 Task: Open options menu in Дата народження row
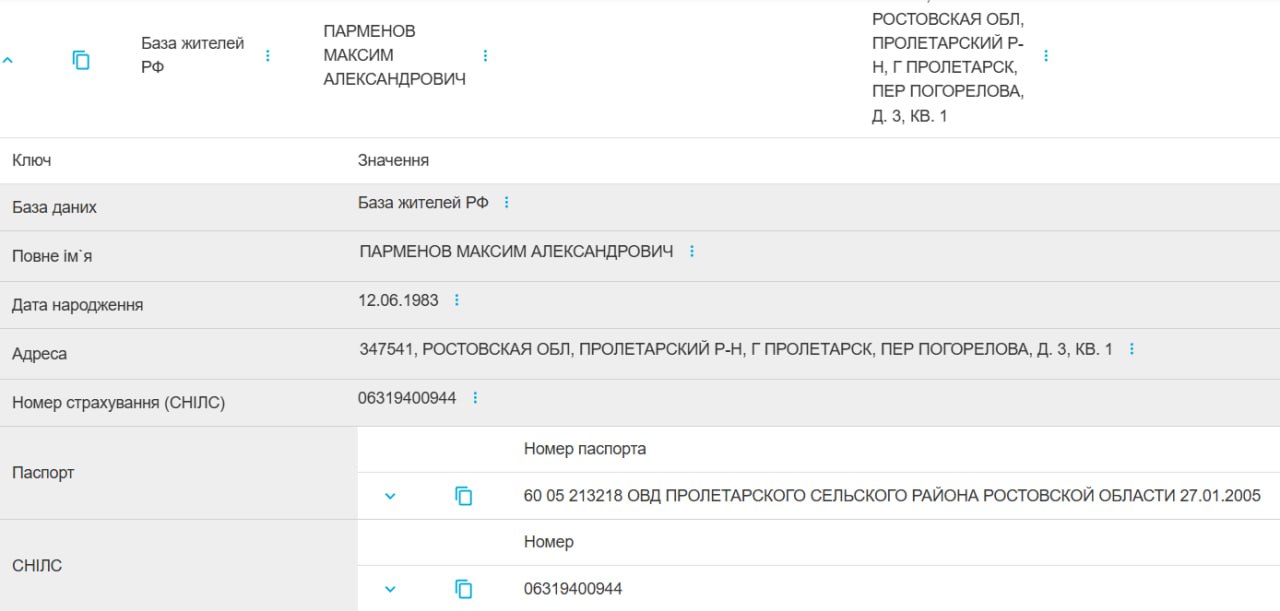point(457,300)
